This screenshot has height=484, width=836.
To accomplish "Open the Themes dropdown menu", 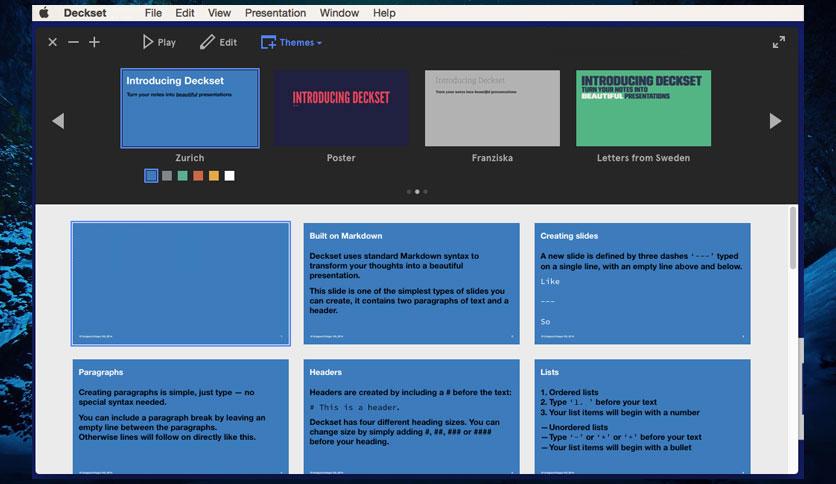I will (x=291, y=42).
